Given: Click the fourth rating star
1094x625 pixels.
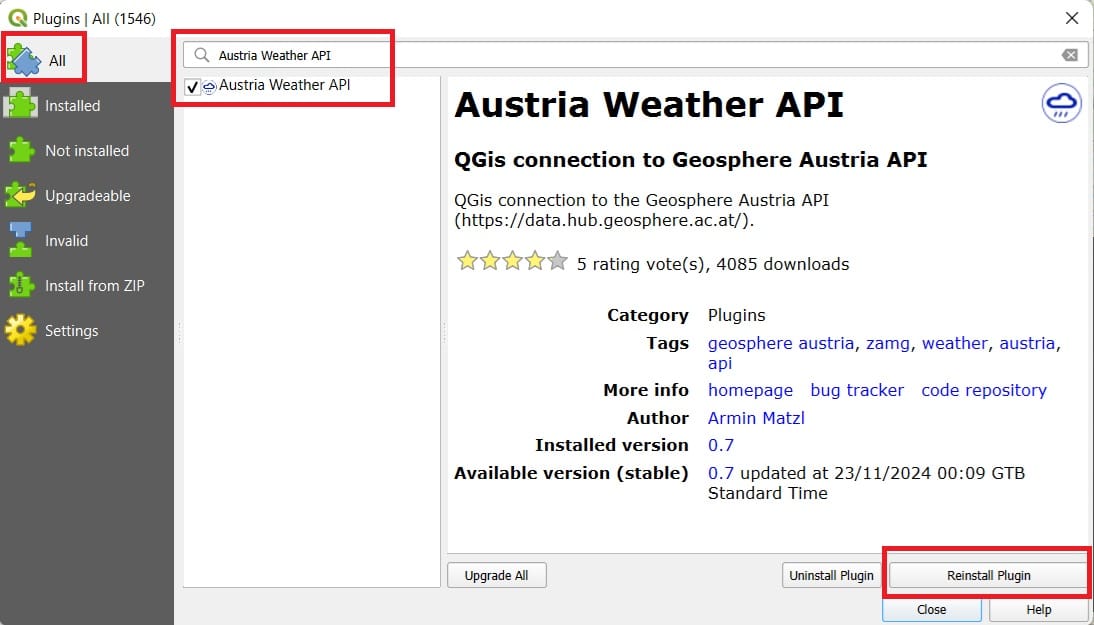Looking at the screenshot, I should coord(534,262).
